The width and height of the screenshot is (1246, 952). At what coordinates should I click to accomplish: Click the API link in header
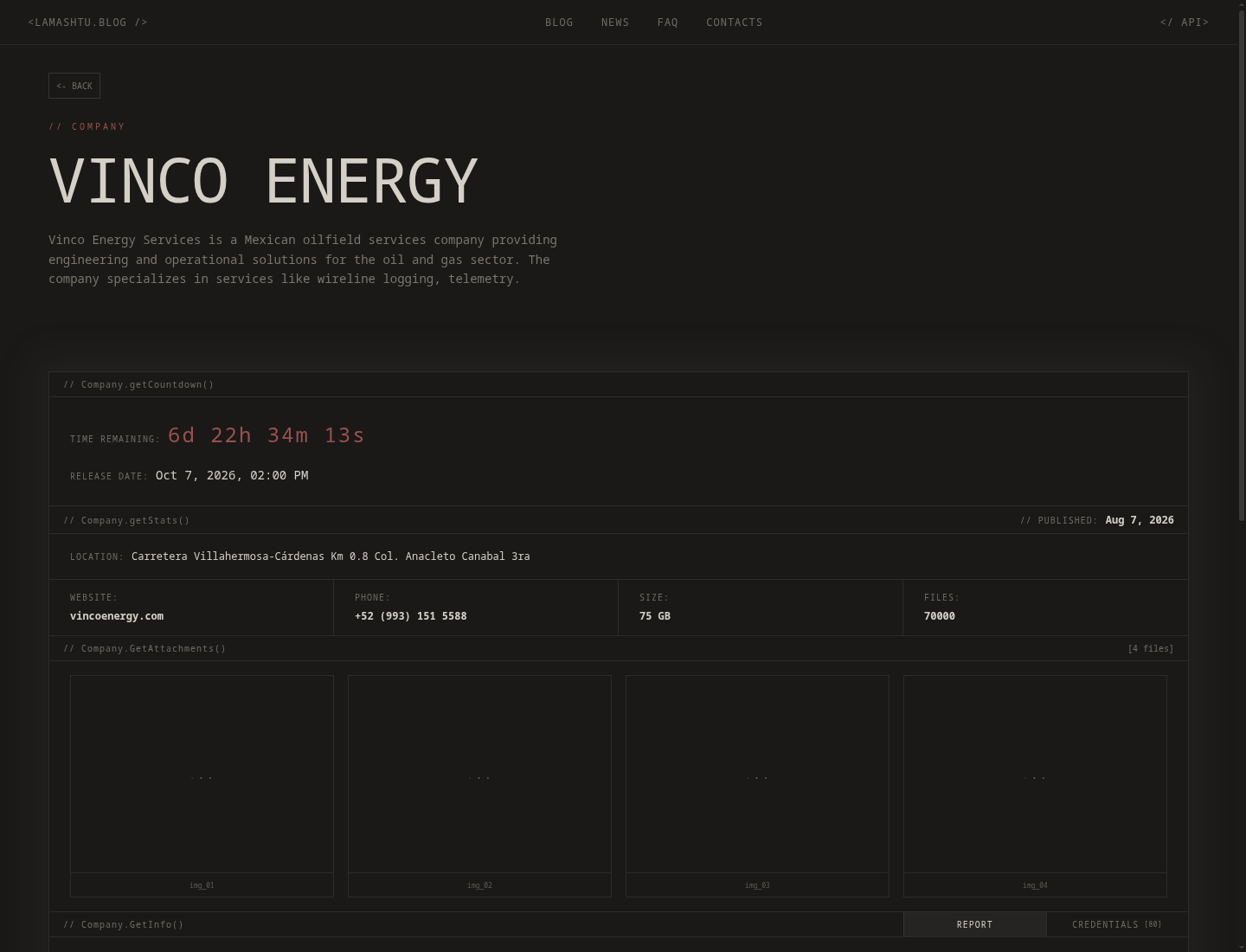click(1184, 23)
